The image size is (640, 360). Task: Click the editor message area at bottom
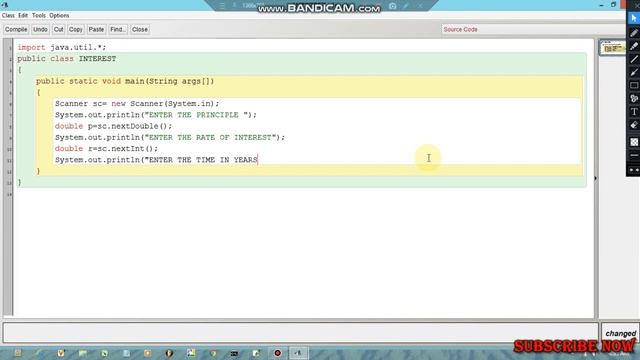point(300,332)
